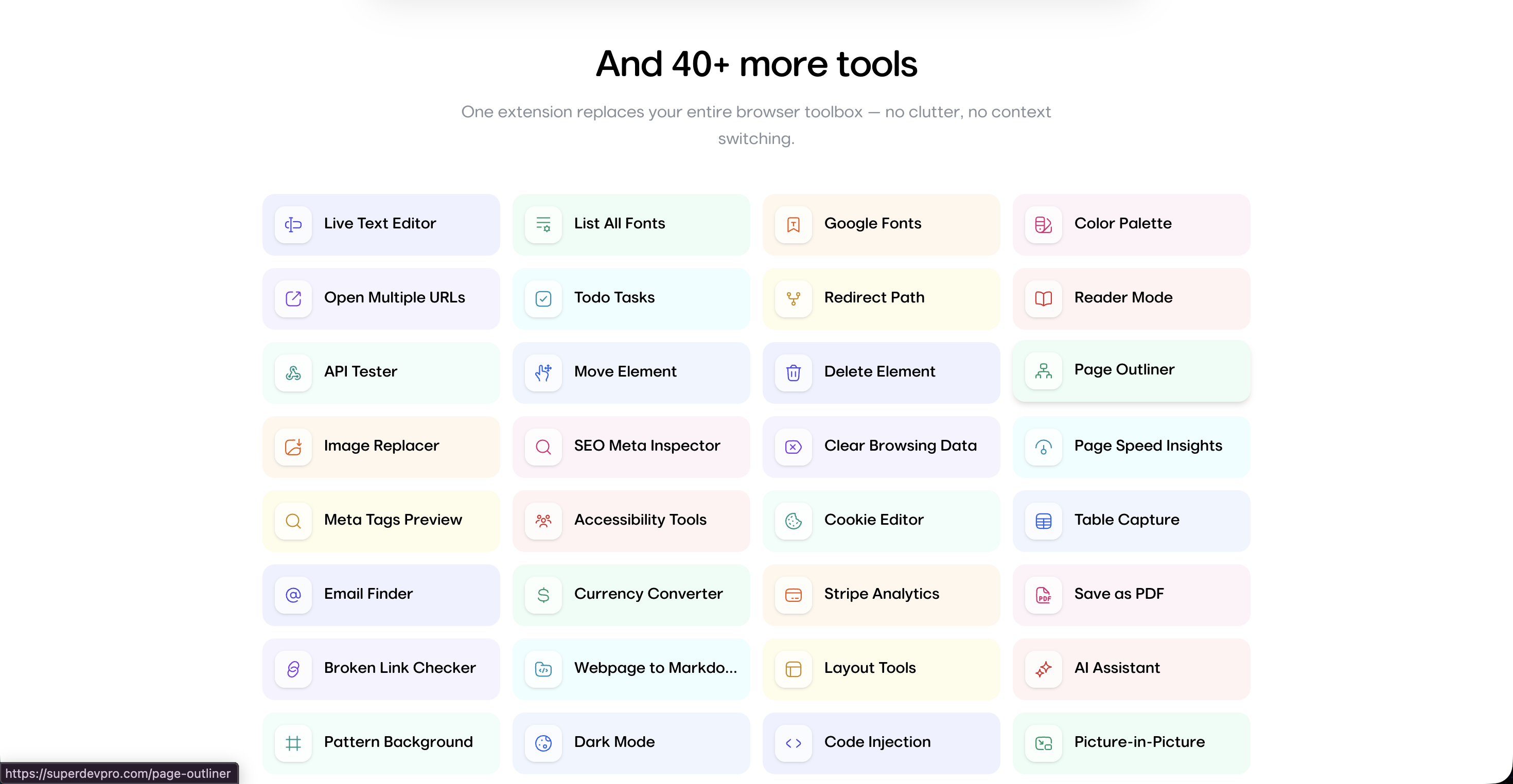Click the Layout Tools panel icon
Image resolution: width=1513 pixels, height=784 pixels.
[794, 668]
